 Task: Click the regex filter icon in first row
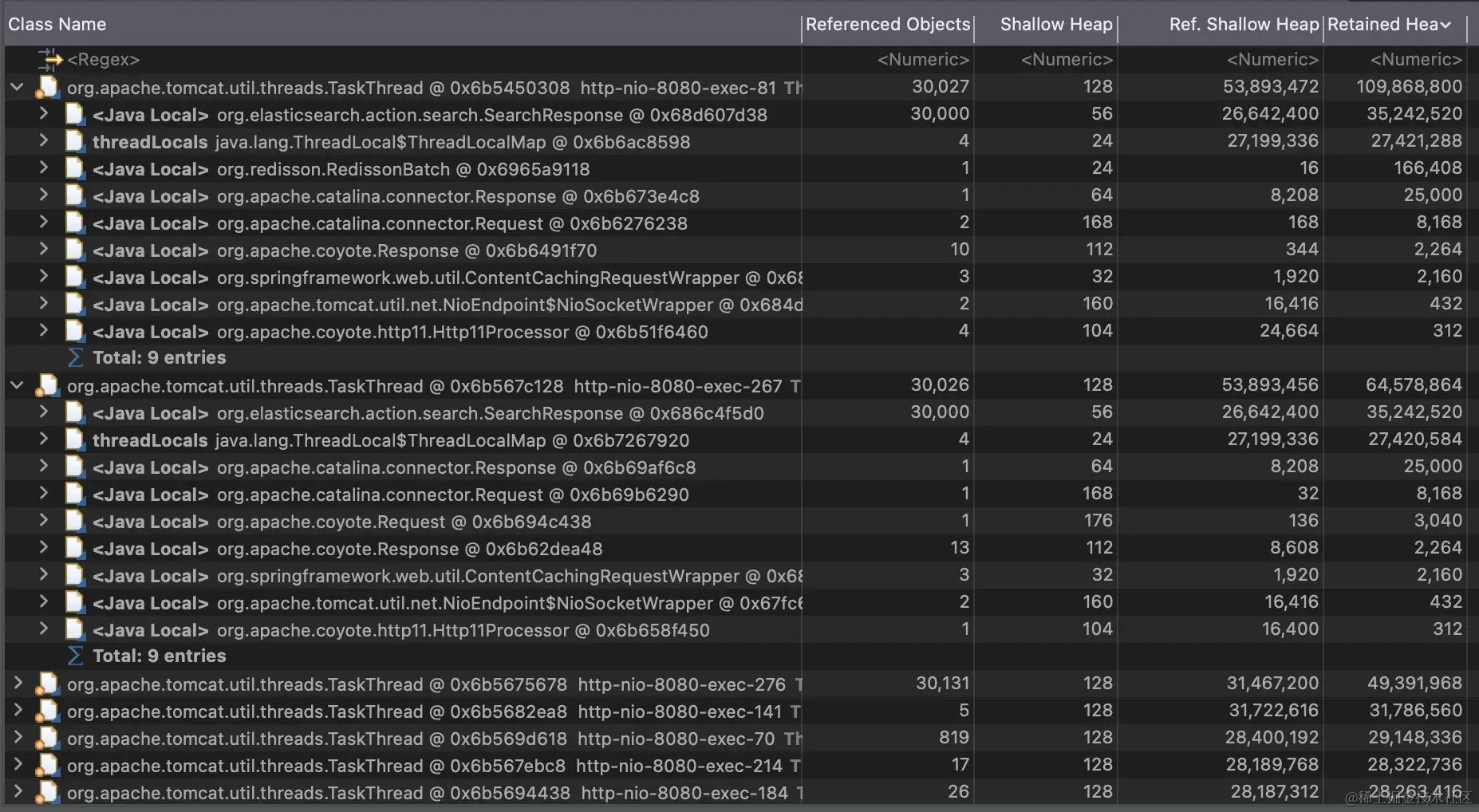point(49,59)
